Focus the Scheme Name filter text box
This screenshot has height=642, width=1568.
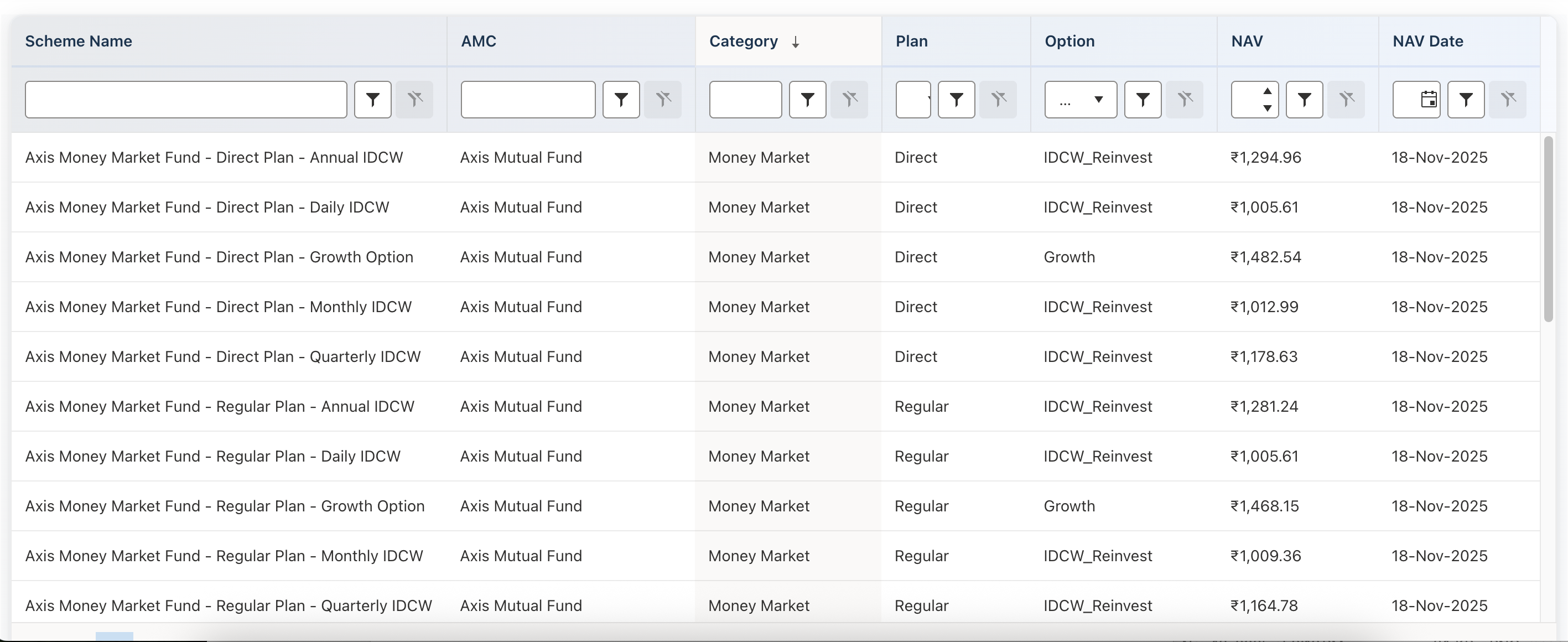[x=186, y=99]
